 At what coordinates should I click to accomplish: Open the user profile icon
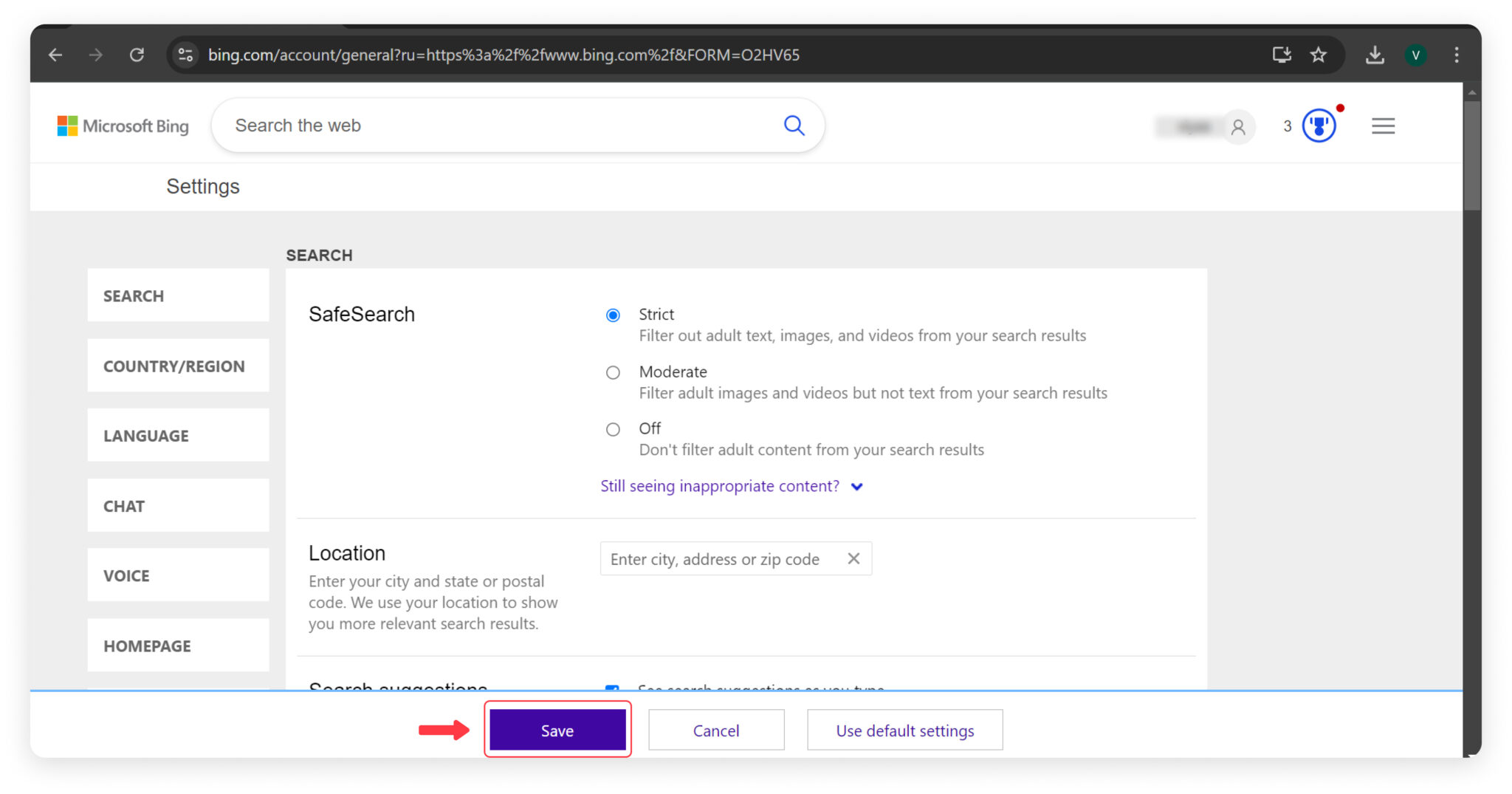(1239, 126)
